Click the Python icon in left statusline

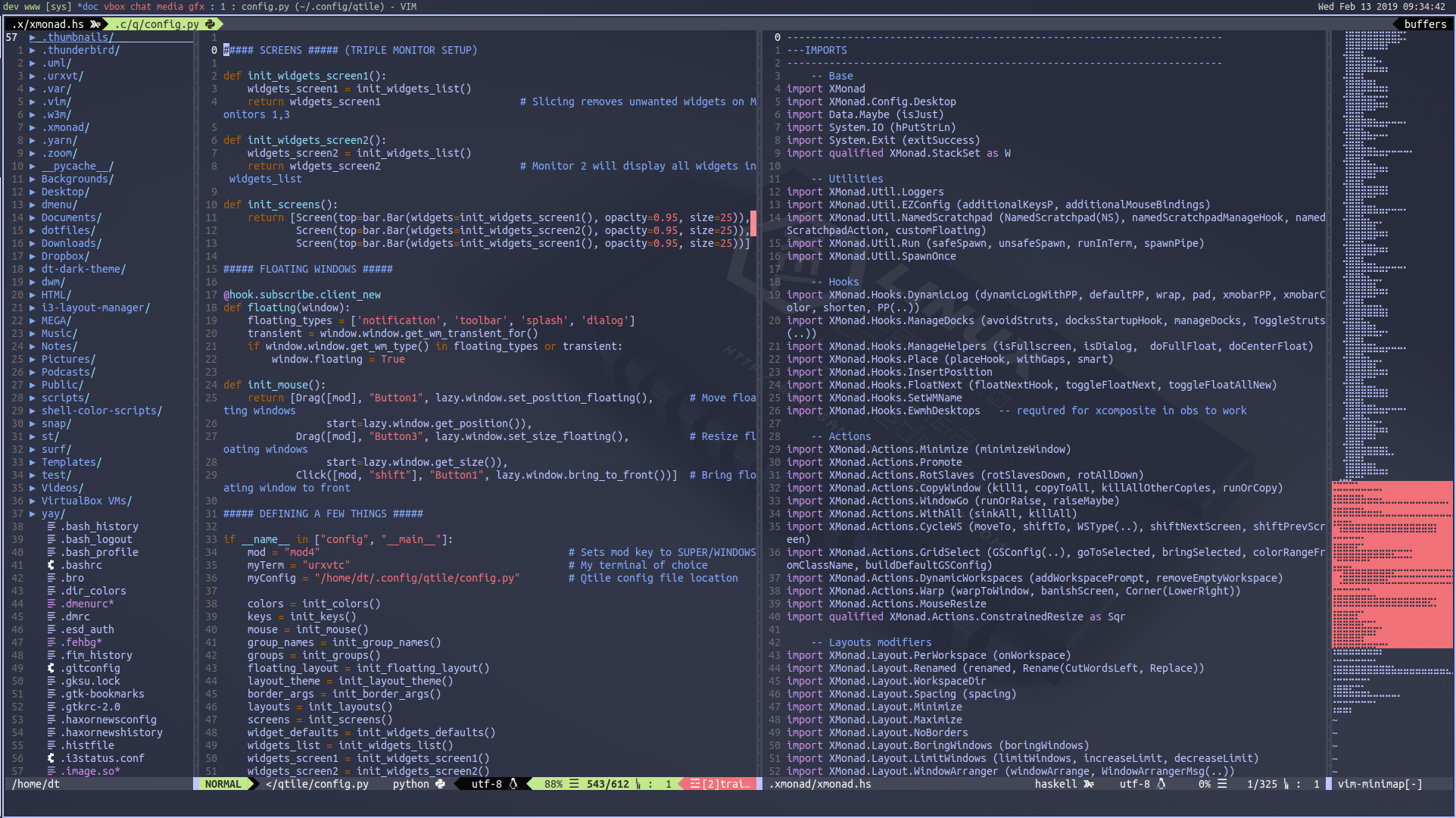coord(441,784)
